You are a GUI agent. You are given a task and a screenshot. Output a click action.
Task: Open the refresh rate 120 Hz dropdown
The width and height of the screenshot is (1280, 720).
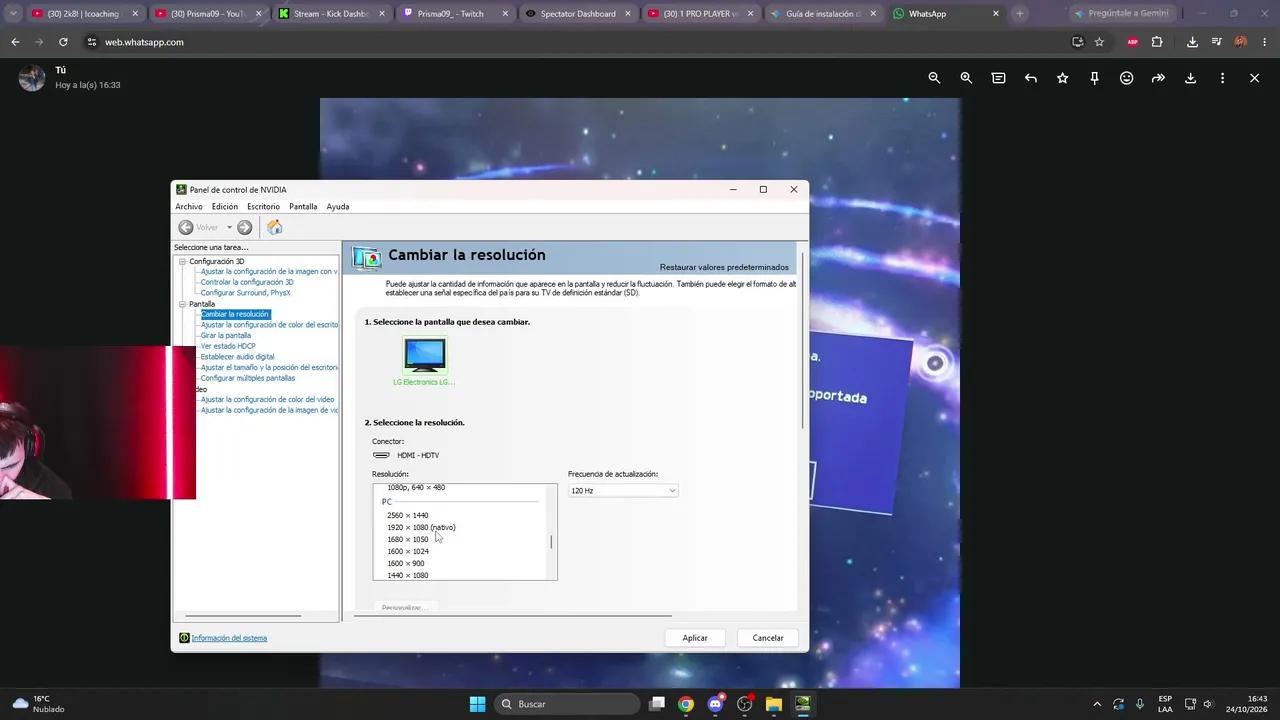click(x=623, y=491)
